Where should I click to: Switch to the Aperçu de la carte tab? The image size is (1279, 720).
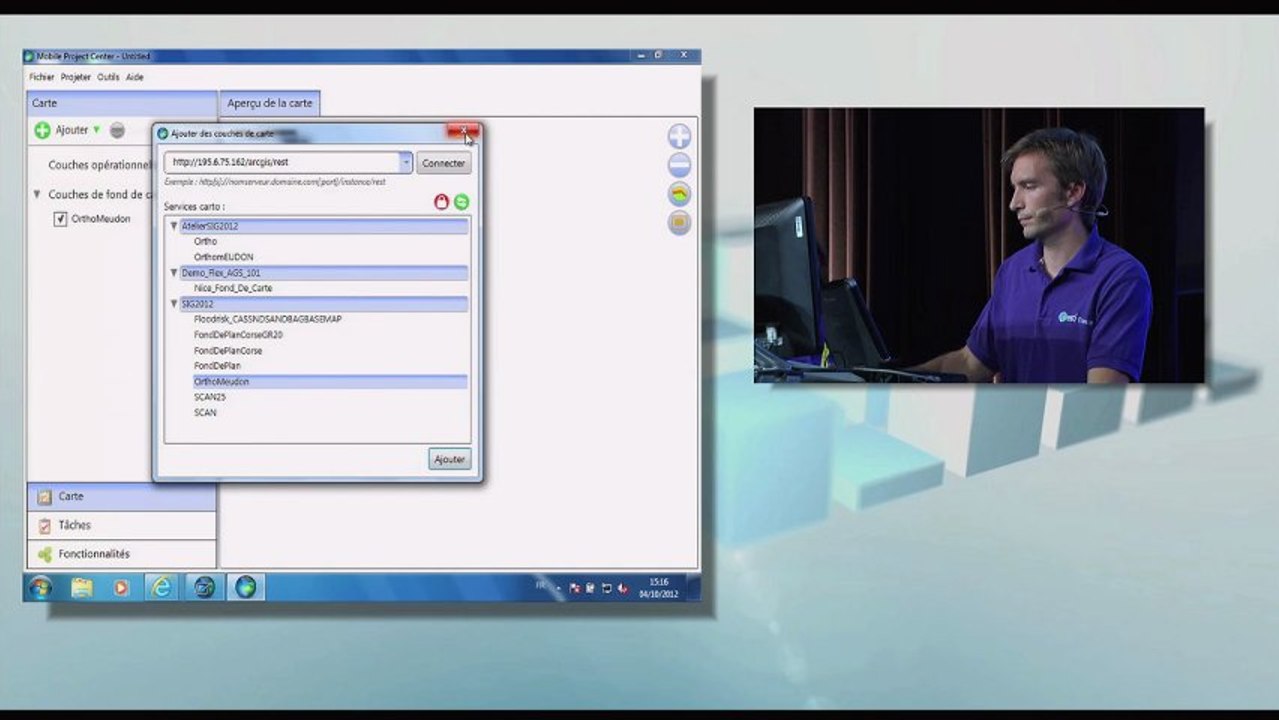tap(270, 103)
